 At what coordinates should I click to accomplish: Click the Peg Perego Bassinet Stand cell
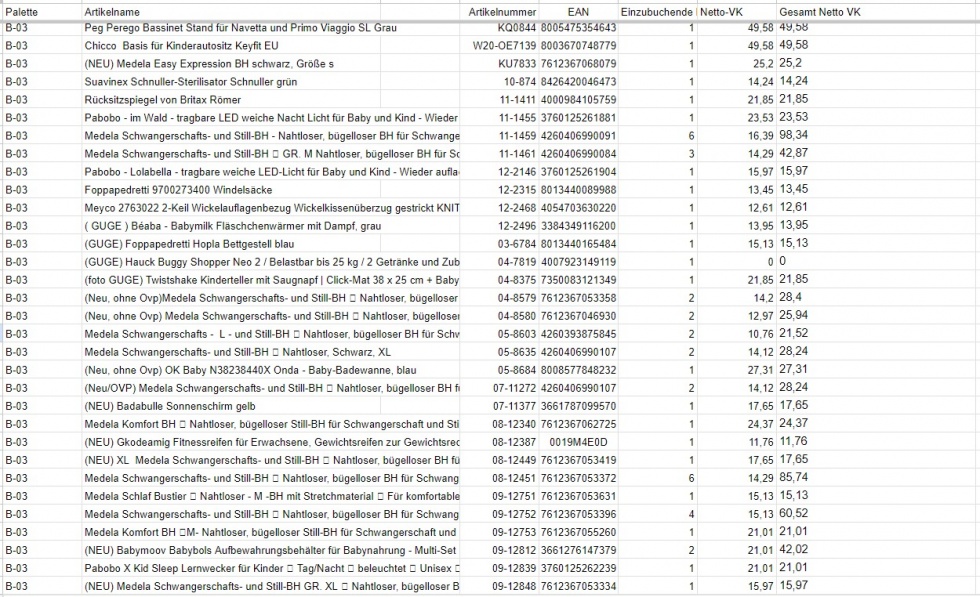[241, 28]
